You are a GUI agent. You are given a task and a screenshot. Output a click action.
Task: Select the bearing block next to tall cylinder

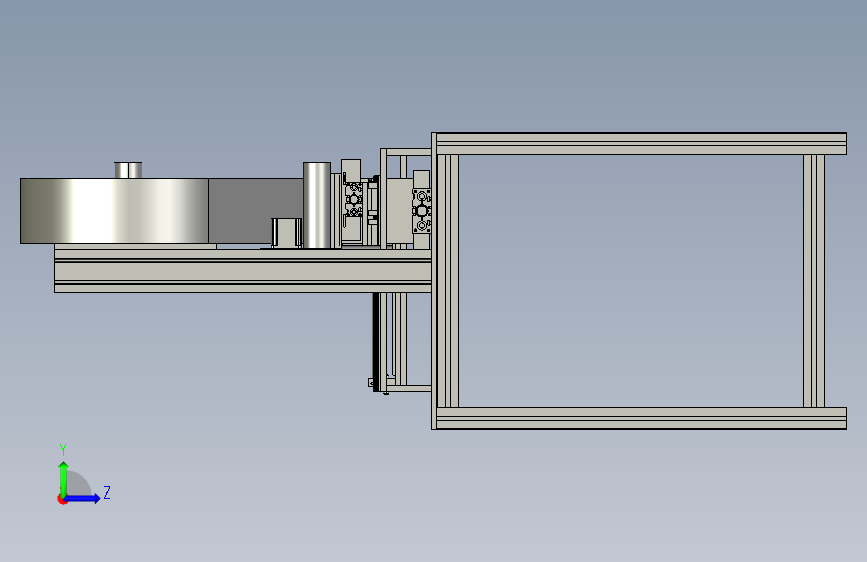pyautogui.click(x=353, y=200)
